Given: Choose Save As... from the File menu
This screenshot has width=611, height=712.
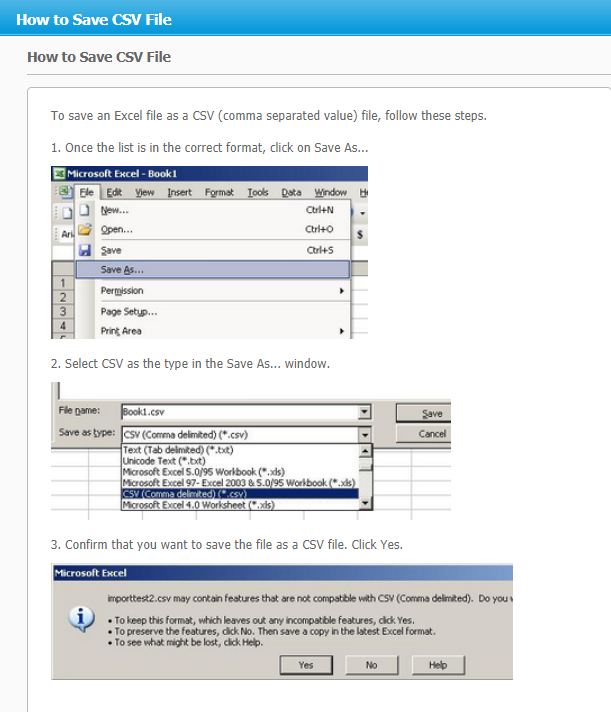Looking at the screenshot, I should coord(213,270).
